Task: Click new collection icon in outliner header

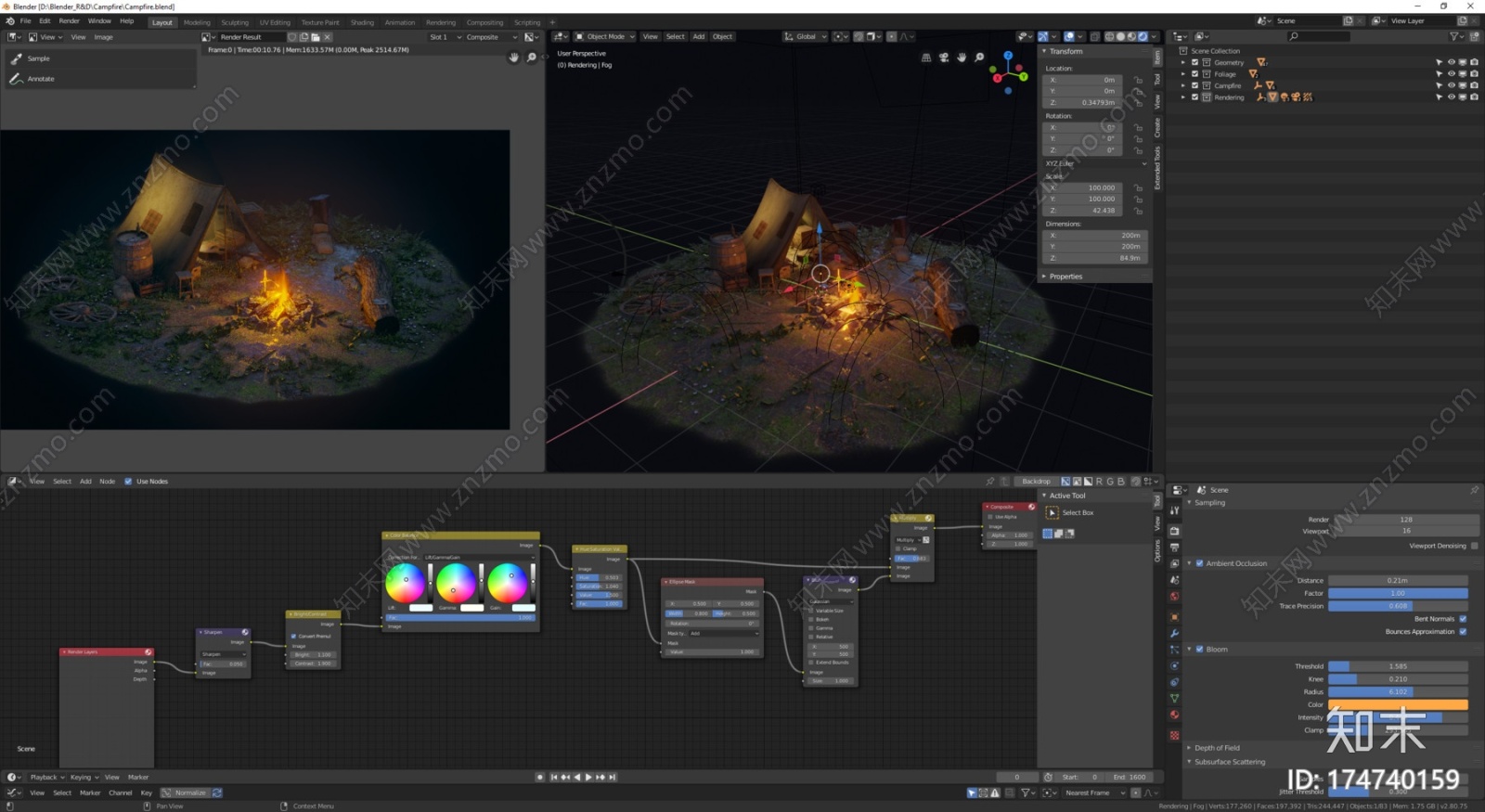Action: pyautogui.click(x=1474, y=37)
